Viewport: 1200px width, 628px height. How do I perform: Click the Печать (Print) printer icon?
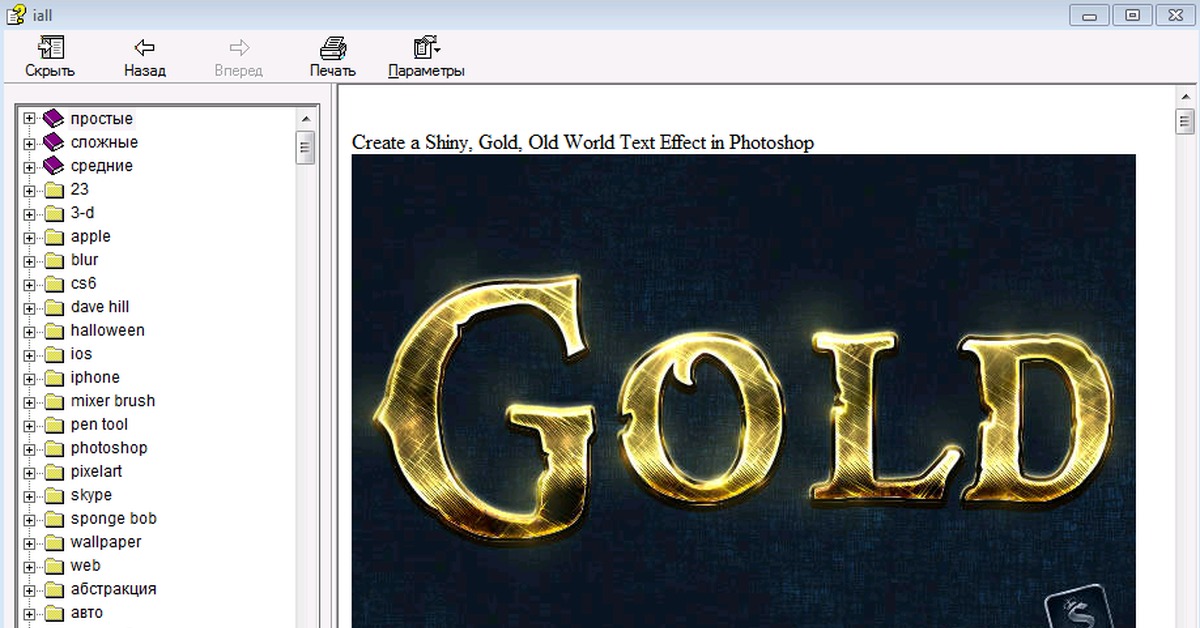pyautogui.click(x=332, y=48)
